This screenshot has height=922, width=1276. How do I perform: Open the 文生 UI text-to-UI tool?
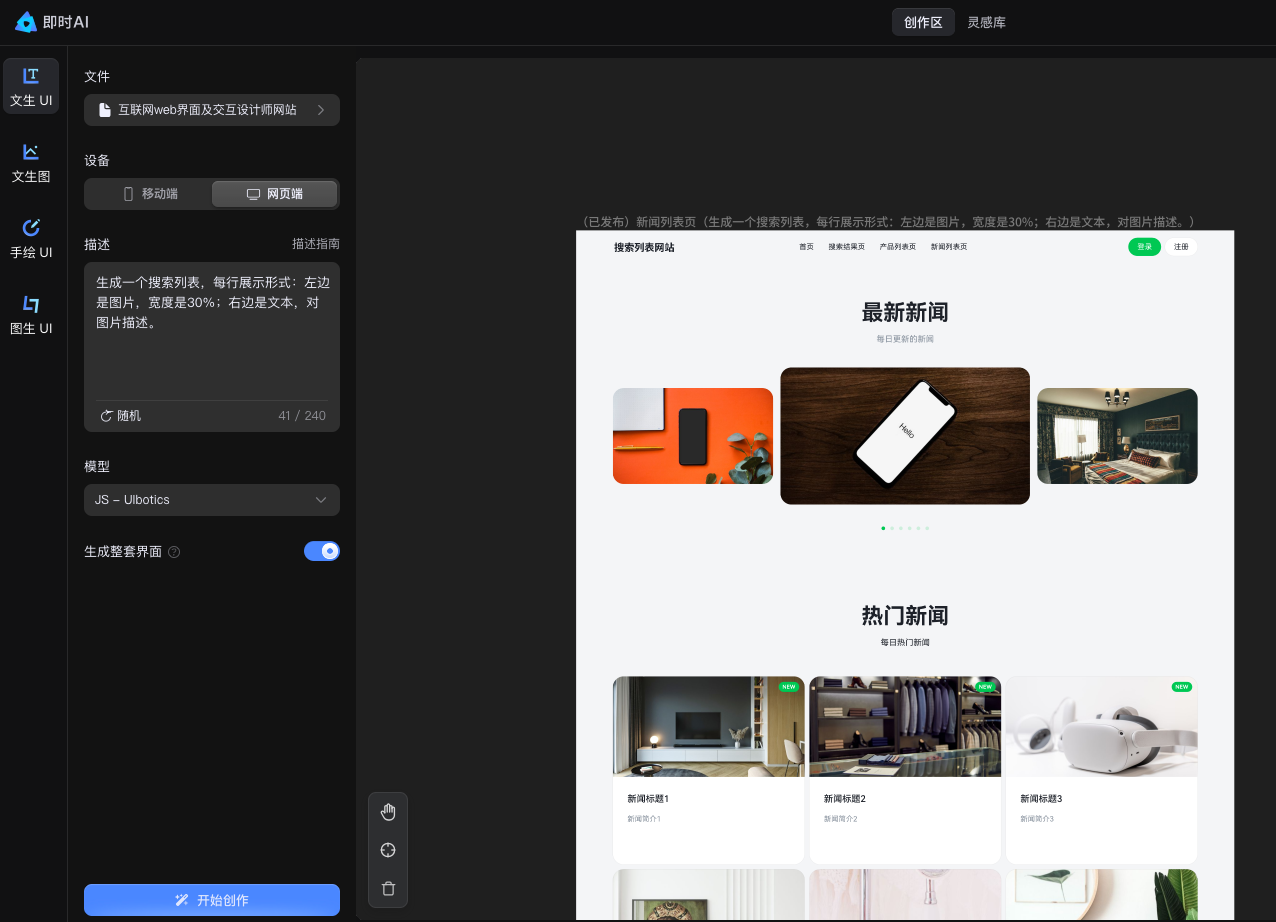point(31,87)
